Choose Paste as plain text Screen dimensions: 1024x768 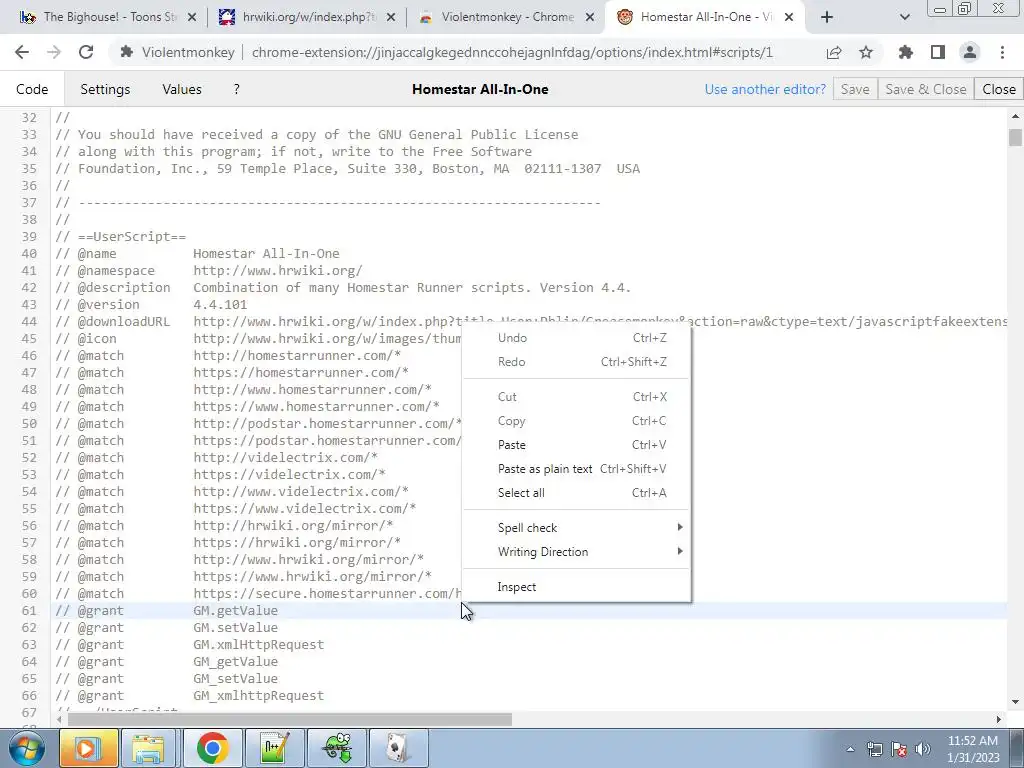pyautogui.click(x=576, y=469)
